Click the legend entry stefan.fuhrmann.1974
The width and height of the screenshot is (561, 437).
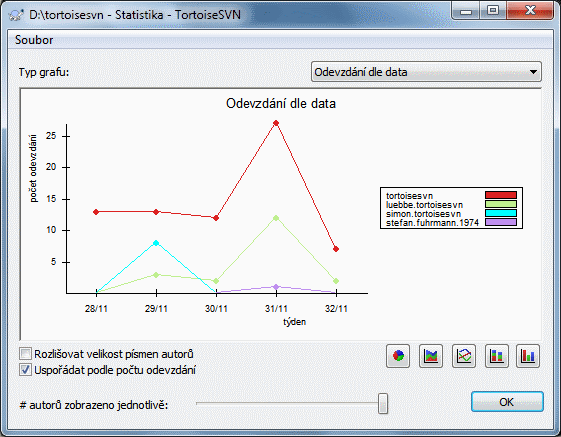pyautogui.click(x=432, y=223)
